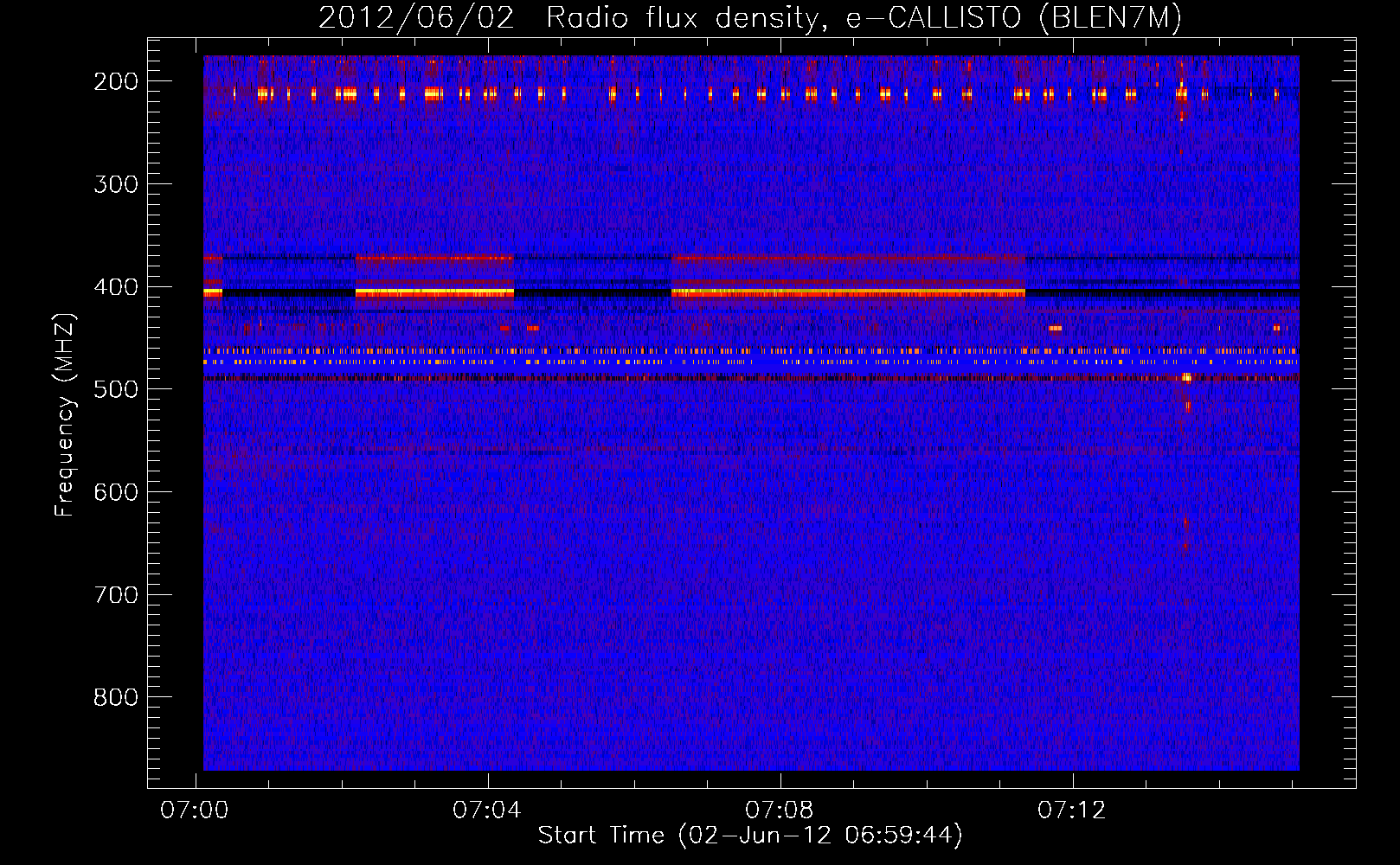Select the 400 frequency tick label
The image size is (1400, 865).
pyautogui.click(x=116, y=287)
